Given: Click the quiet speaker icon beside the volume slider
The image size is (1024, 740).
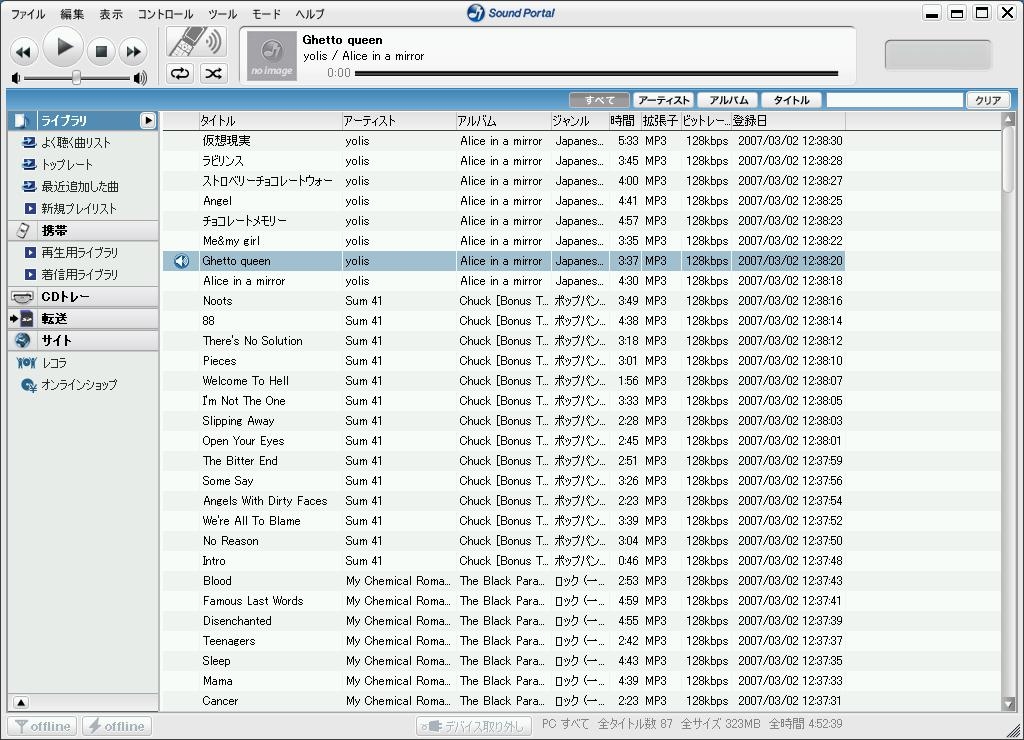Looking at the screenshot, I should coord(16,78).
